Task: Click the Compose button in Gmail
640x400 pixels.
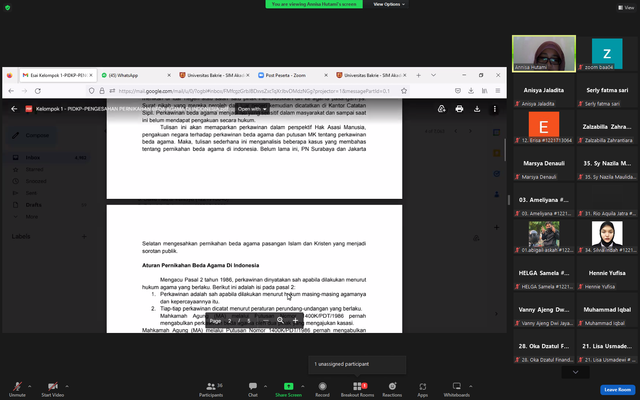Action: [31, 135]
